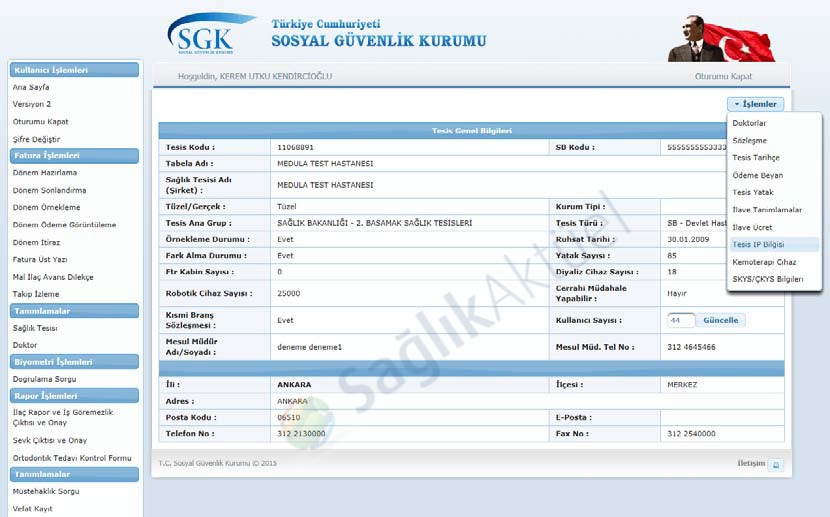
Task: Click the Kullanıcı Sayısı input field
Action: click(x=680, y=320)
